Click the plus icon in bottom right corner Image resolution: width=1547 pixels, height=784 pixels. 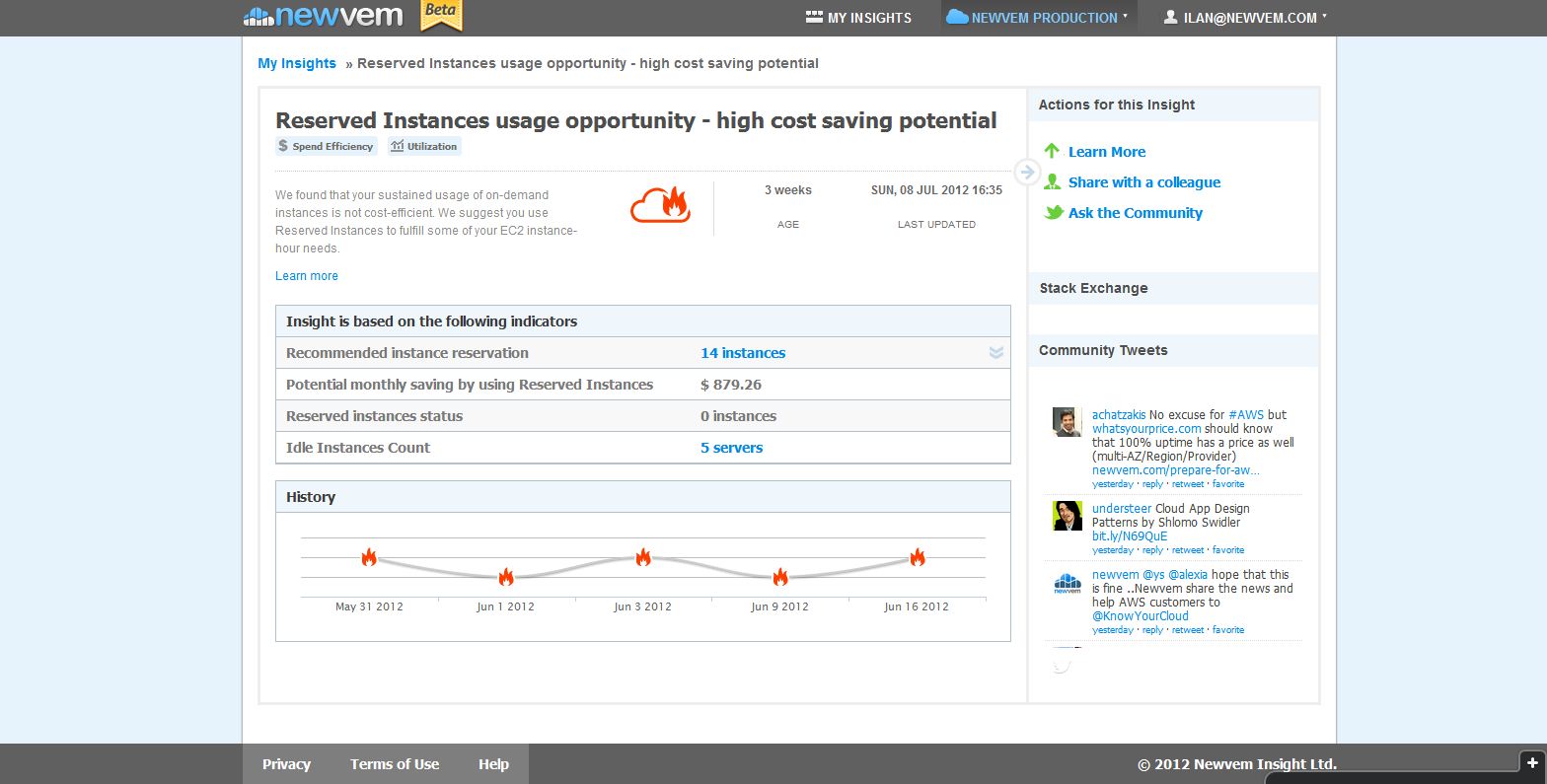(x=1531, y=762)
